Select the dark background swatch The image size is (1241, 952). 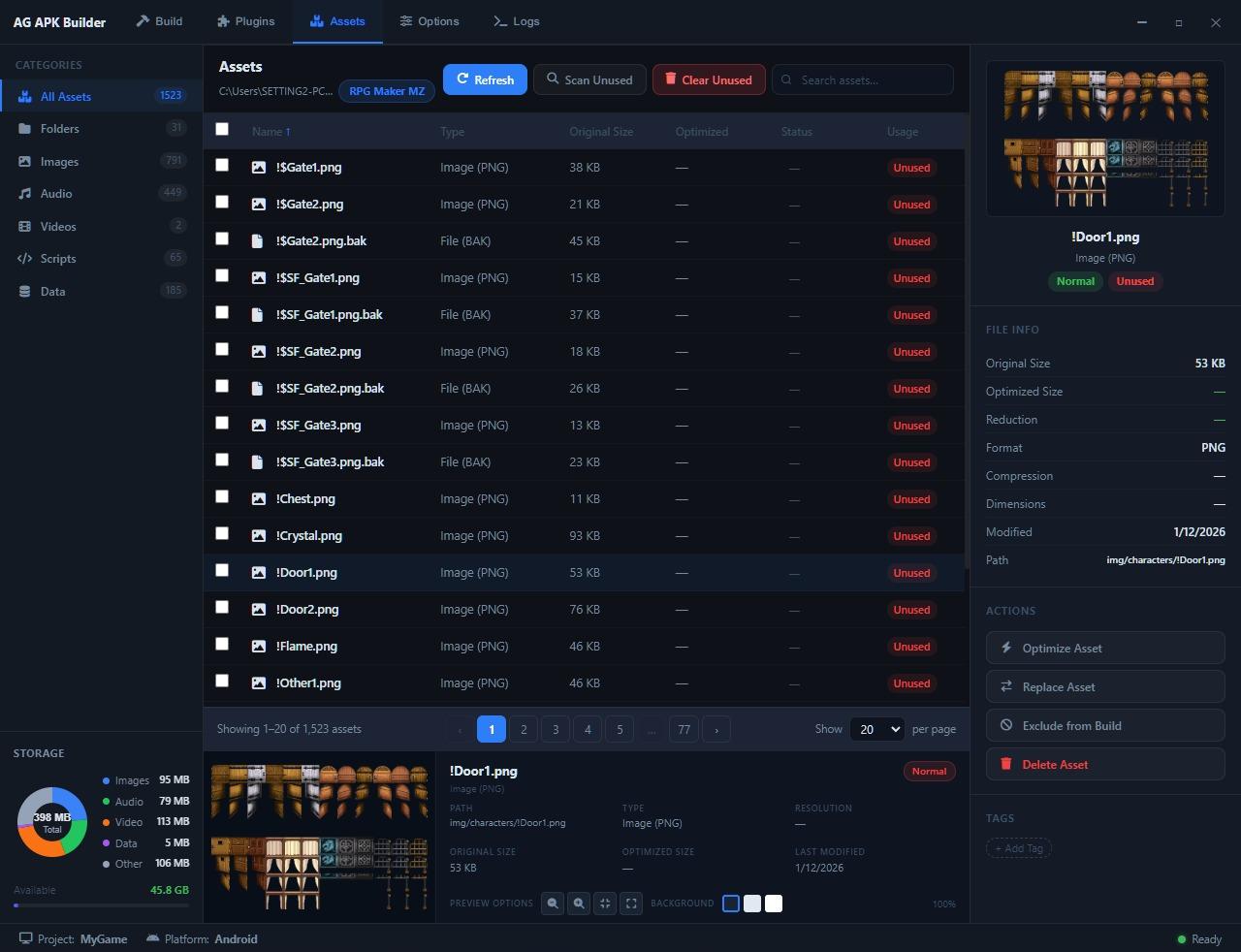click(731, 904)
